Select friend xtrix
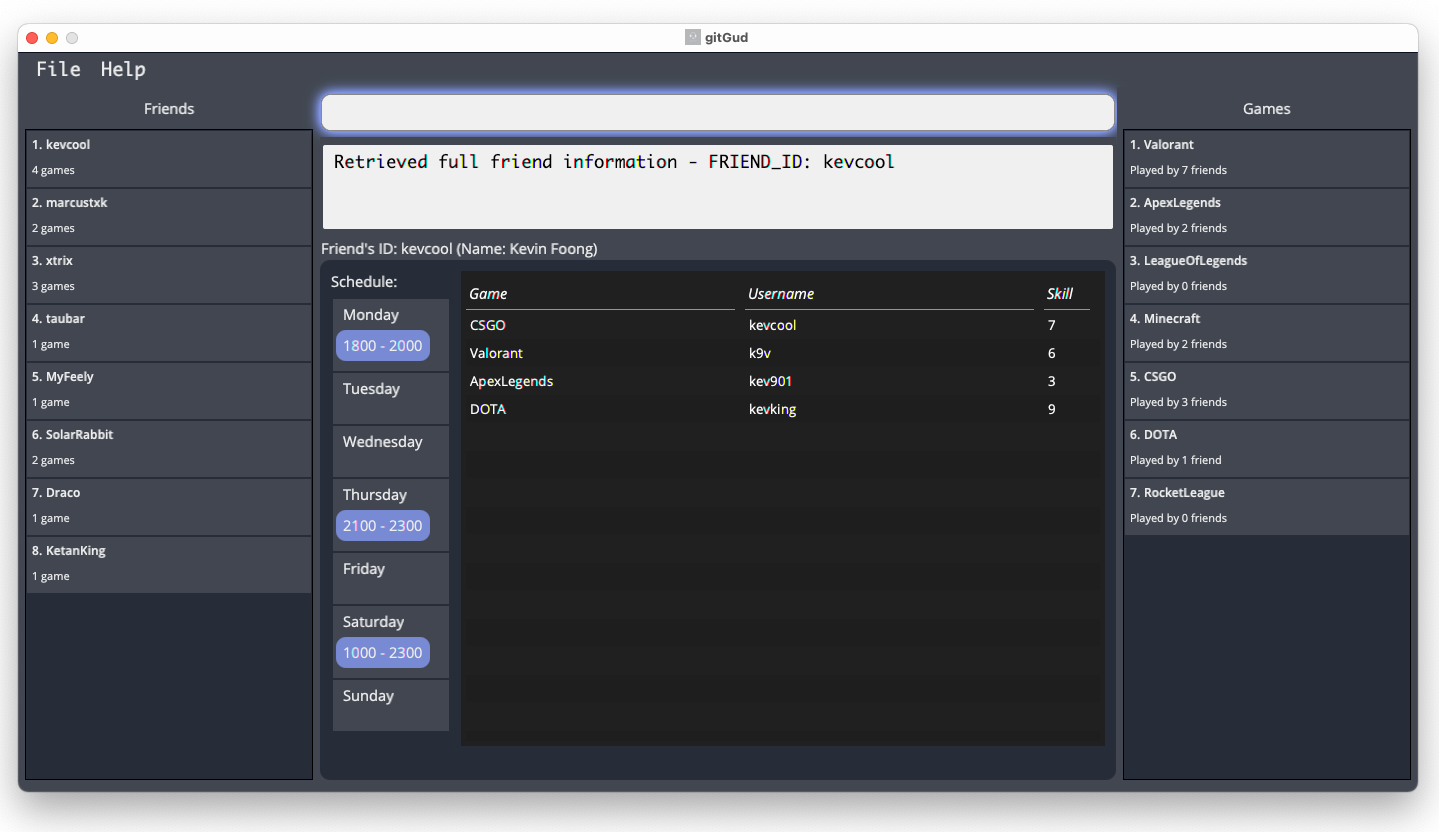This screenshot has height=832, width=1439. 169,274
